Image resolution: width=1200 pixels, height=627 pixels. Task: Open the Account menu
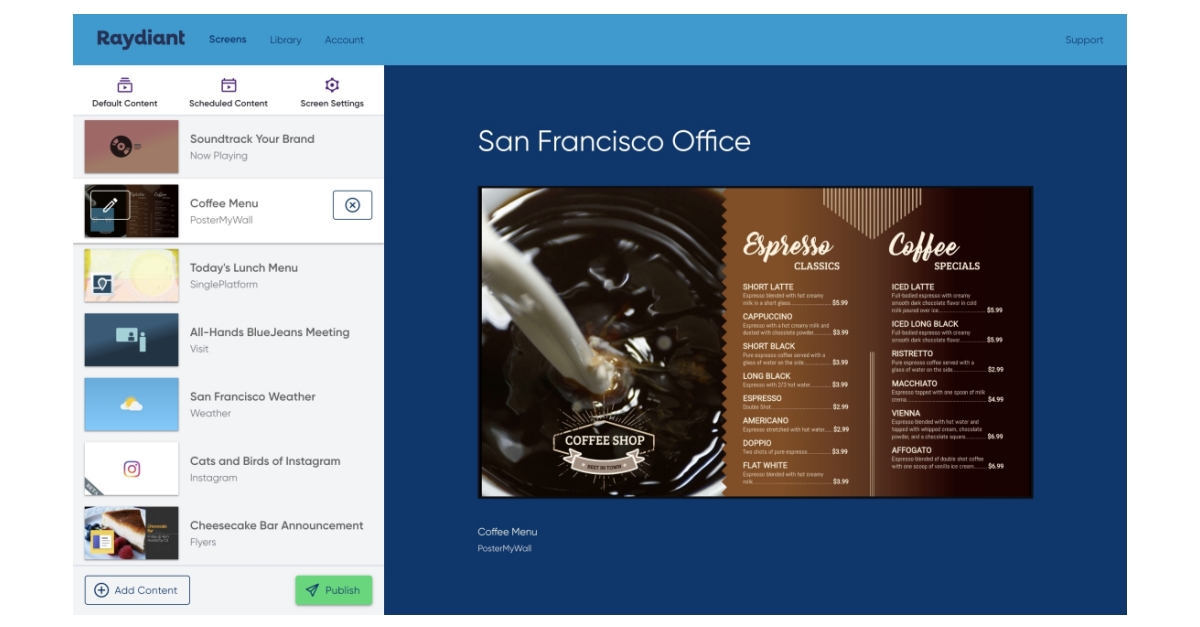point(344,40)
